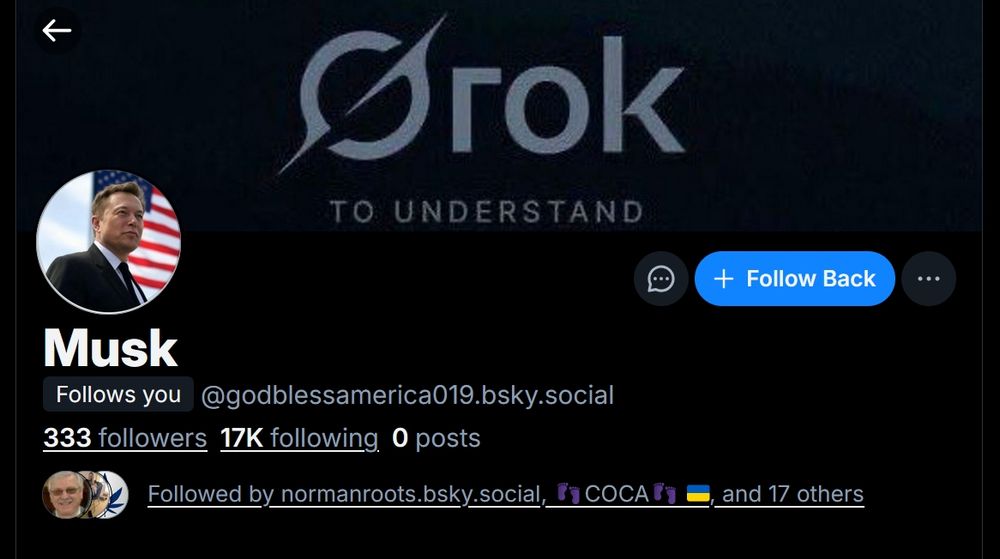Viewport: 1000px width, 559px height.
Task: Click the back arrow icon
Action: point(56,31)
